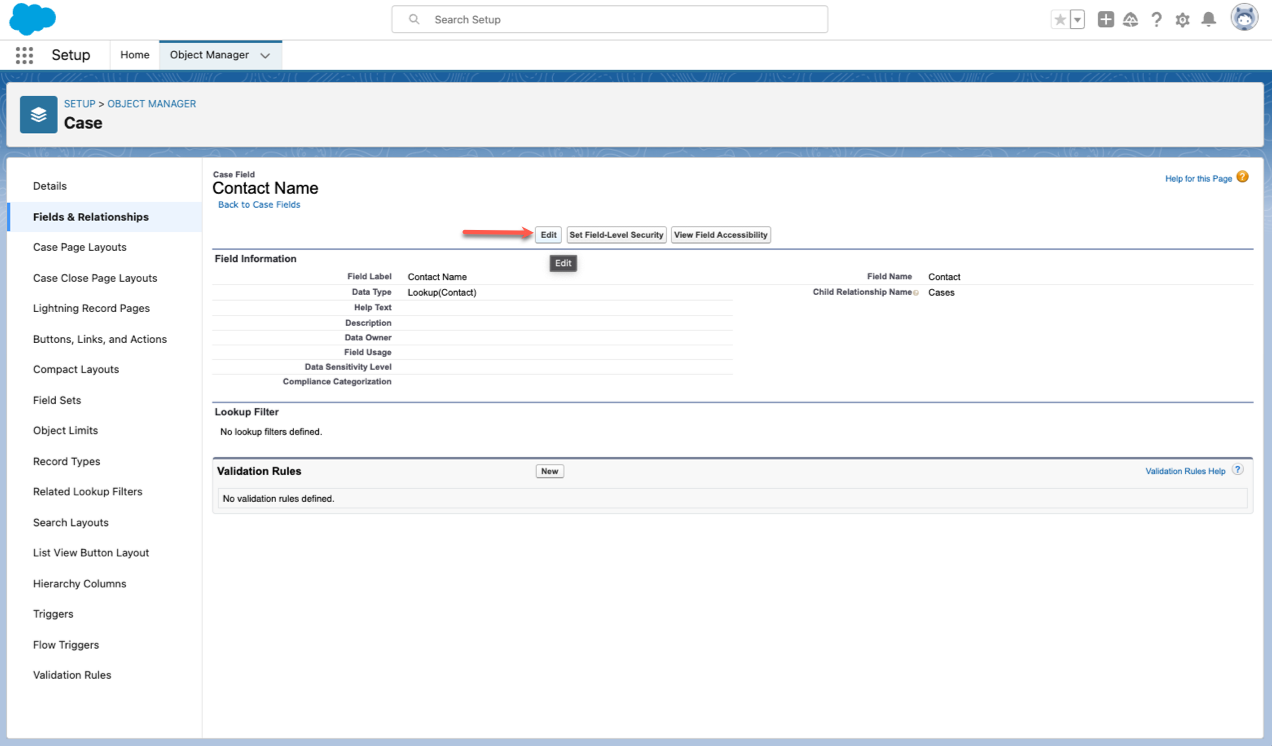
Task: Select Case Page Layouts in sidebar
Action: (x=80, y=247)
